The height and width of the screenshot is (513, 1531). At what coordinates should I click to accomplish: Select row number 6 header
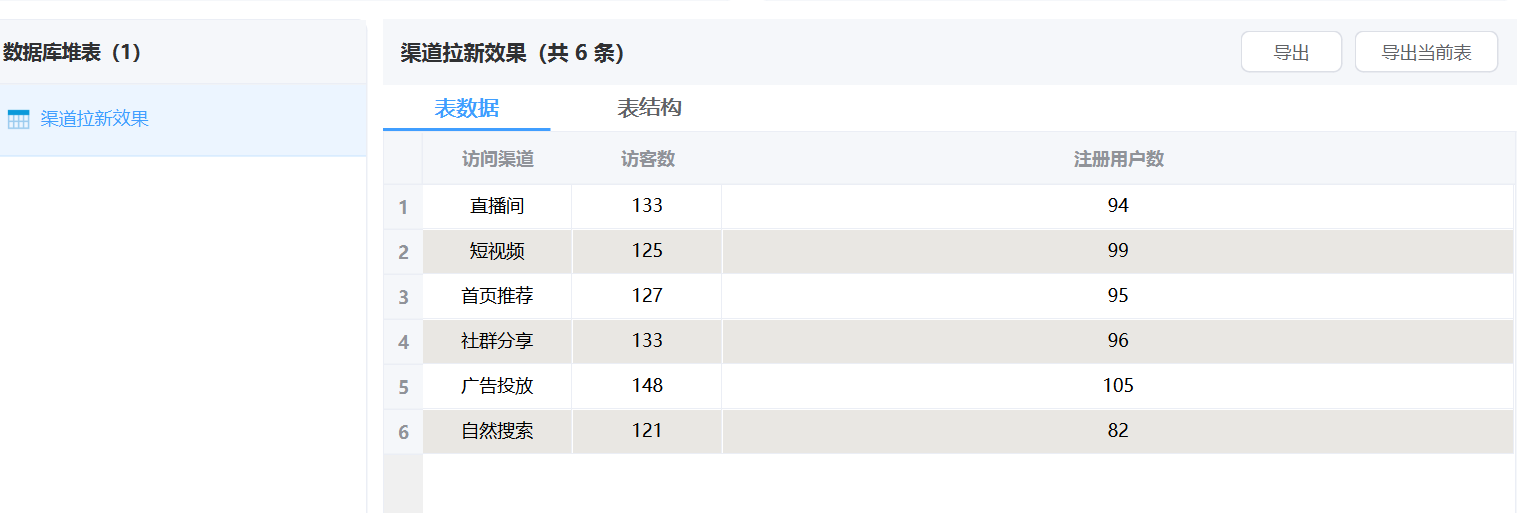[403, 432]
